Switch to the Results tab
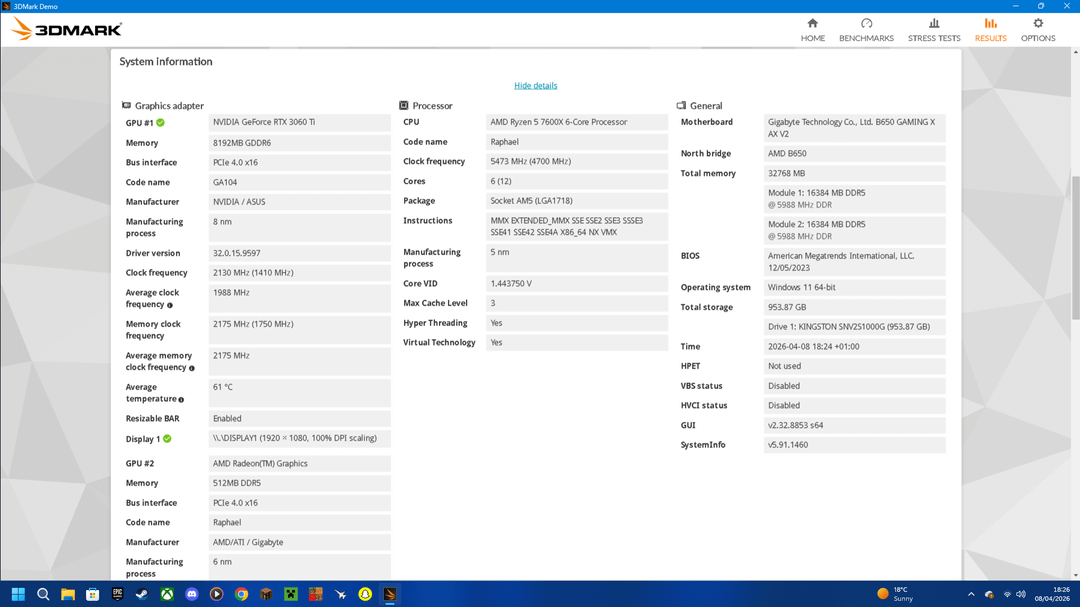The image size is (1080, 607). [x=990, y=29]
